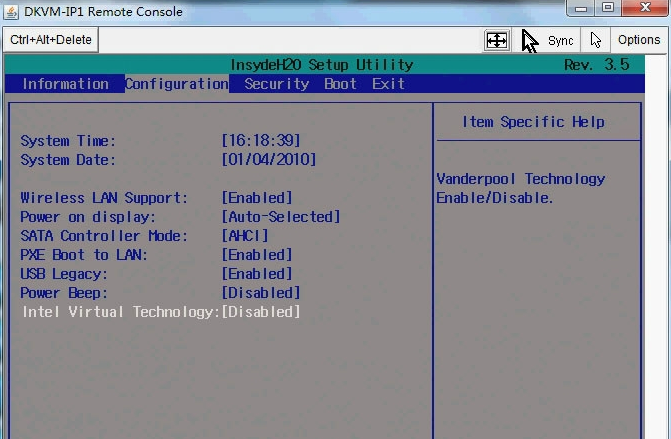This screenshot has height=439, width=671.
Task: Send Ctrl+Alt+Delete to the remote host
Action: pos(50,40)
